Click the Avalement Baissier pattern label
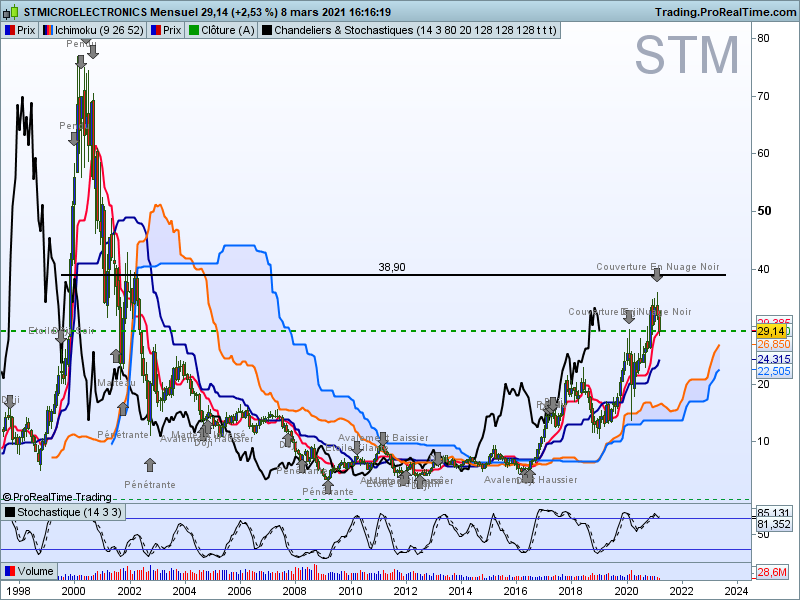 pos(383,438)
